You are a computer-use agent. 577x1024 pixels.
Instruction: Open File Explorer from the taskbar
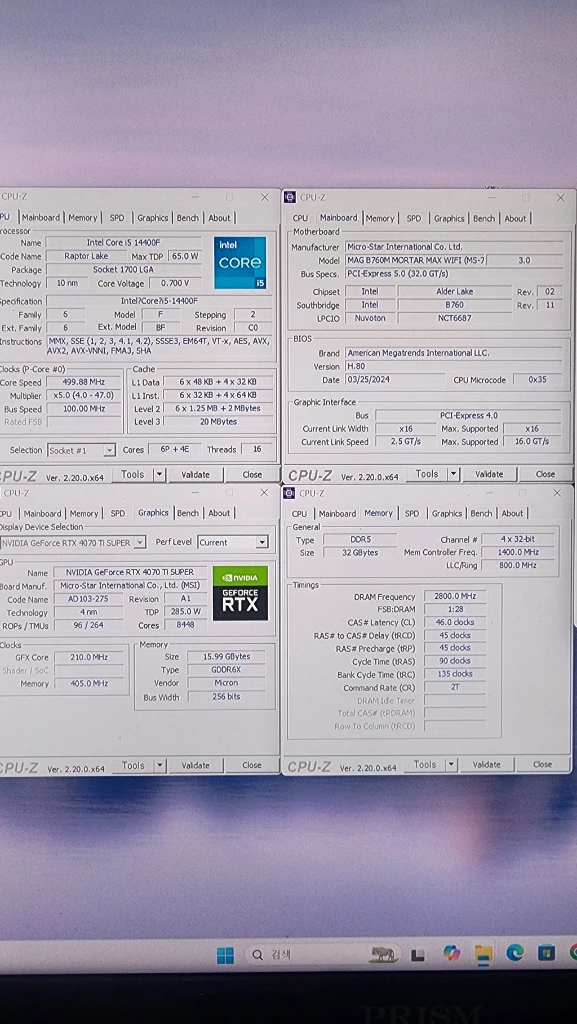point(483,954)
